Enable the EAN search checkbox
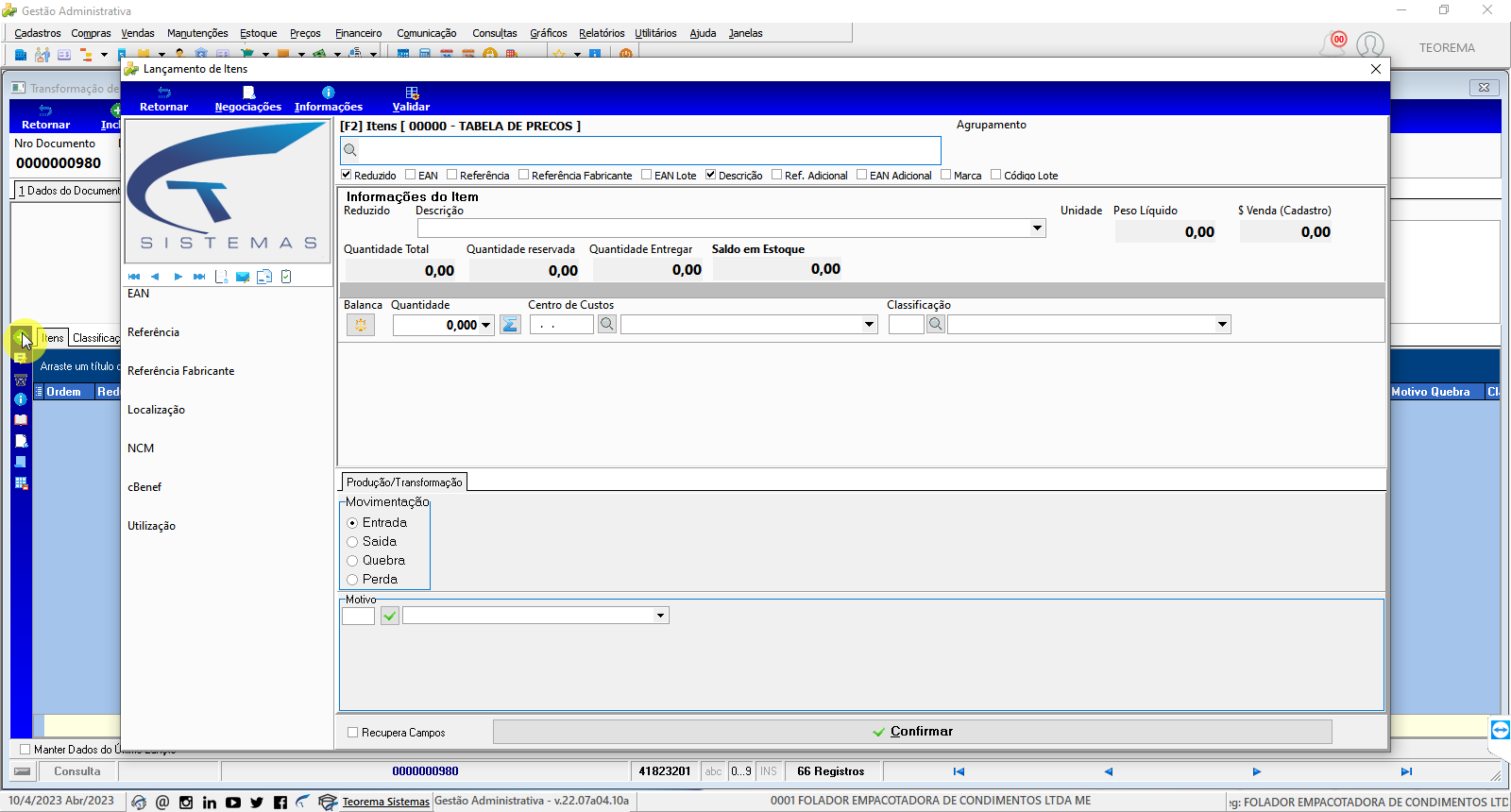Image resolution: width=1511 pixels, height=812 pixels. click(x=411, y=175)
